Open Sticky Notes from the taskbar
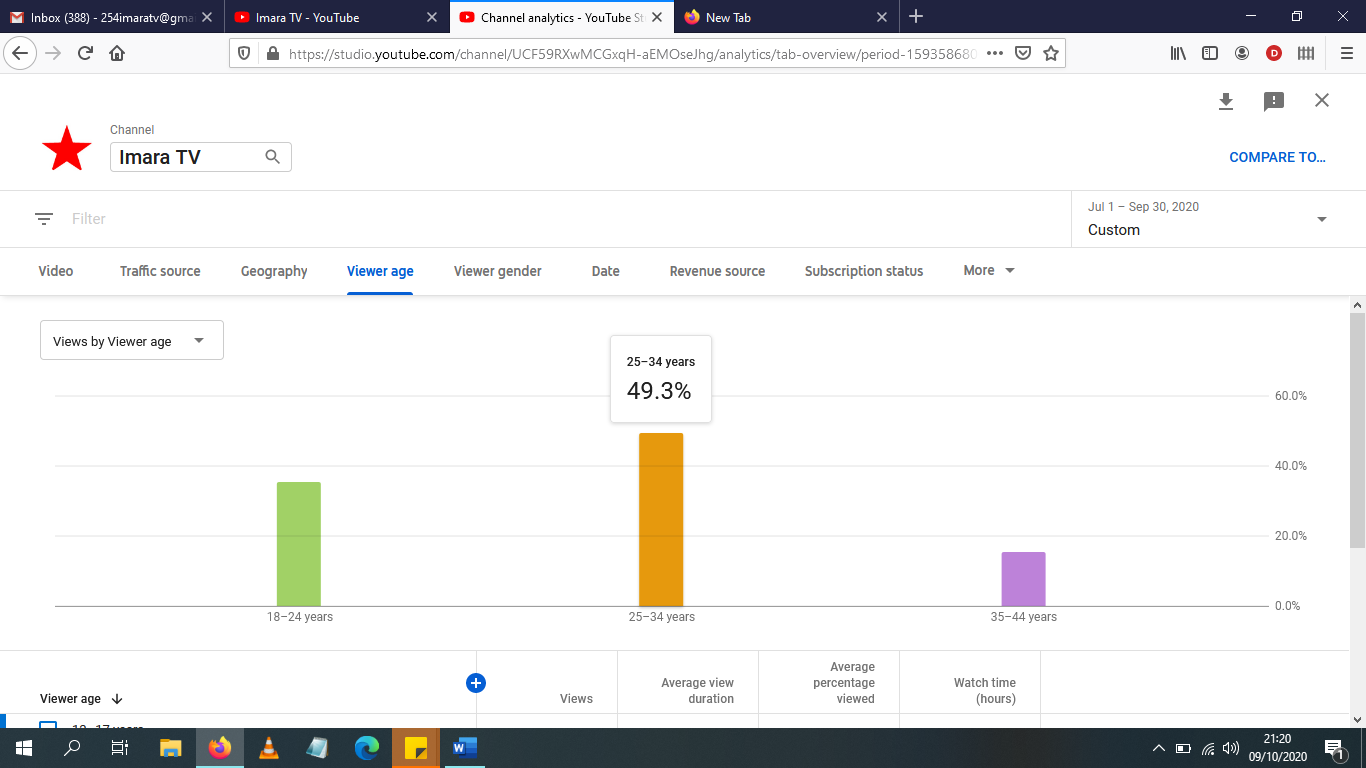 (x=416, y=747)
